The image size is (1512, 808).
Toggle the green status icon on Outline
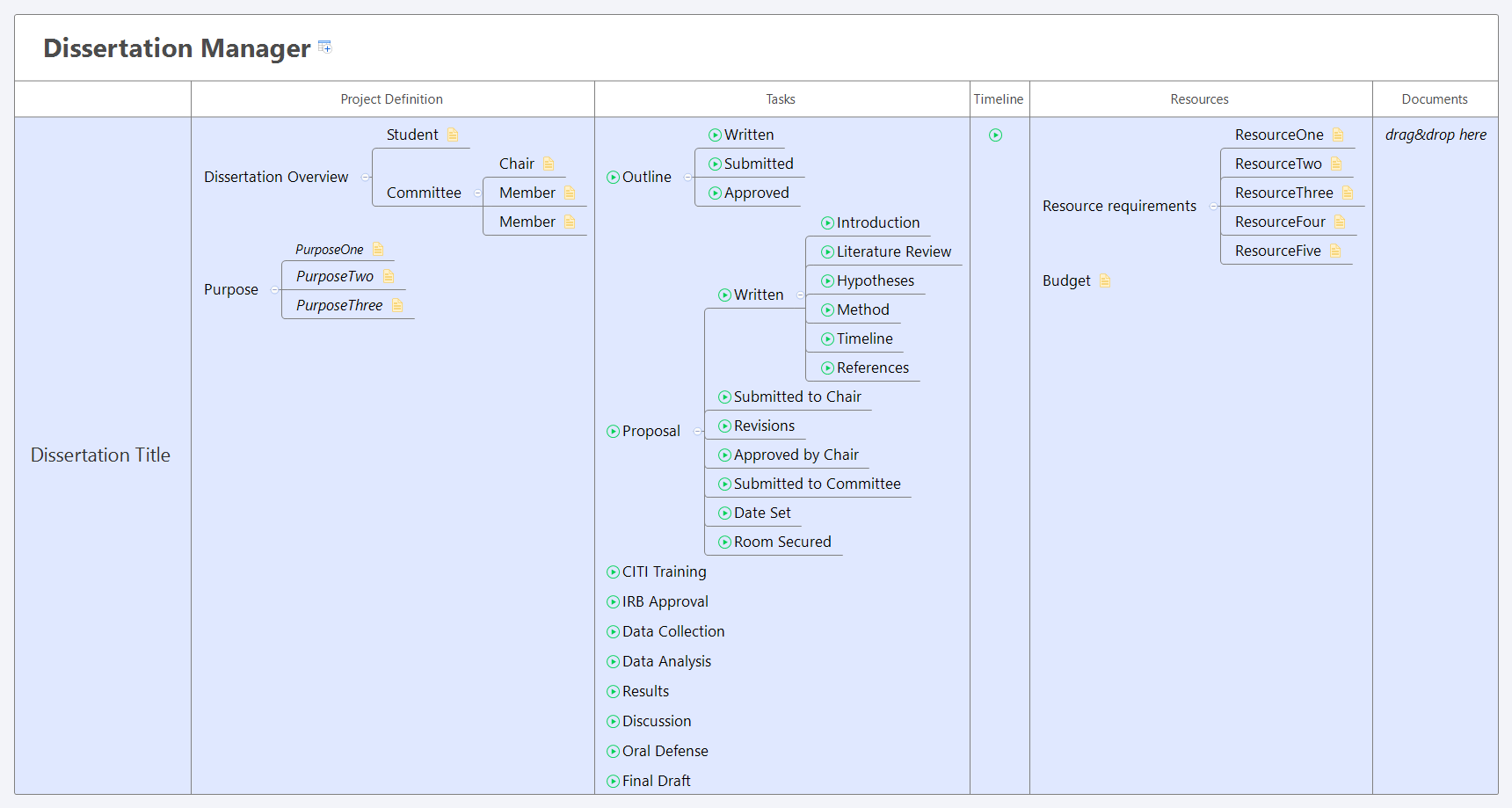pyautogui.click(x=613, y=177)
